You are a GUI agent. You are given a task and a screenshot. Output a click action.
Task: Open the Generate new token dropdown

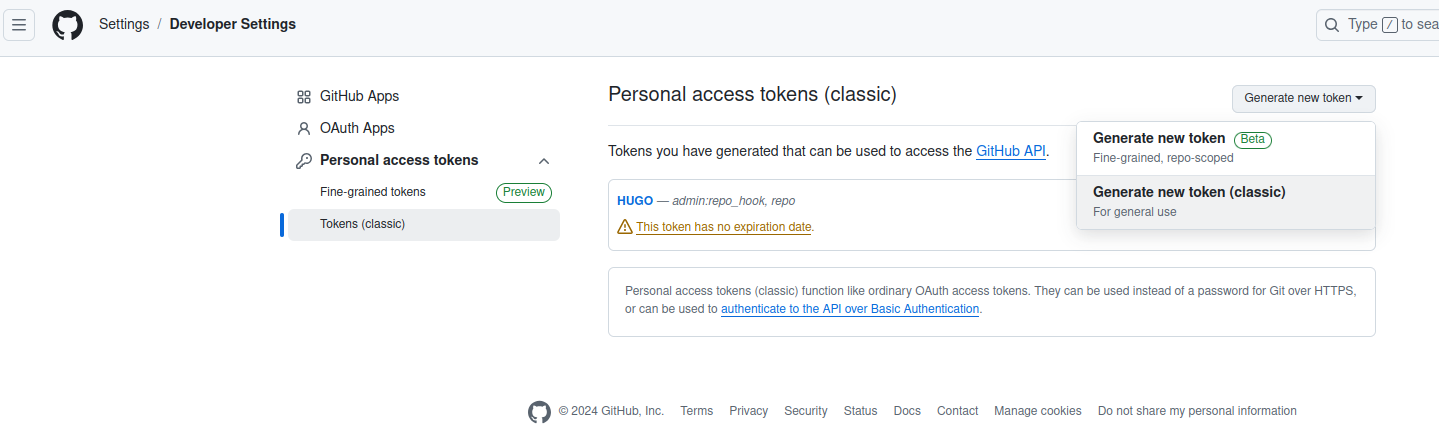tap(1304, 98)
